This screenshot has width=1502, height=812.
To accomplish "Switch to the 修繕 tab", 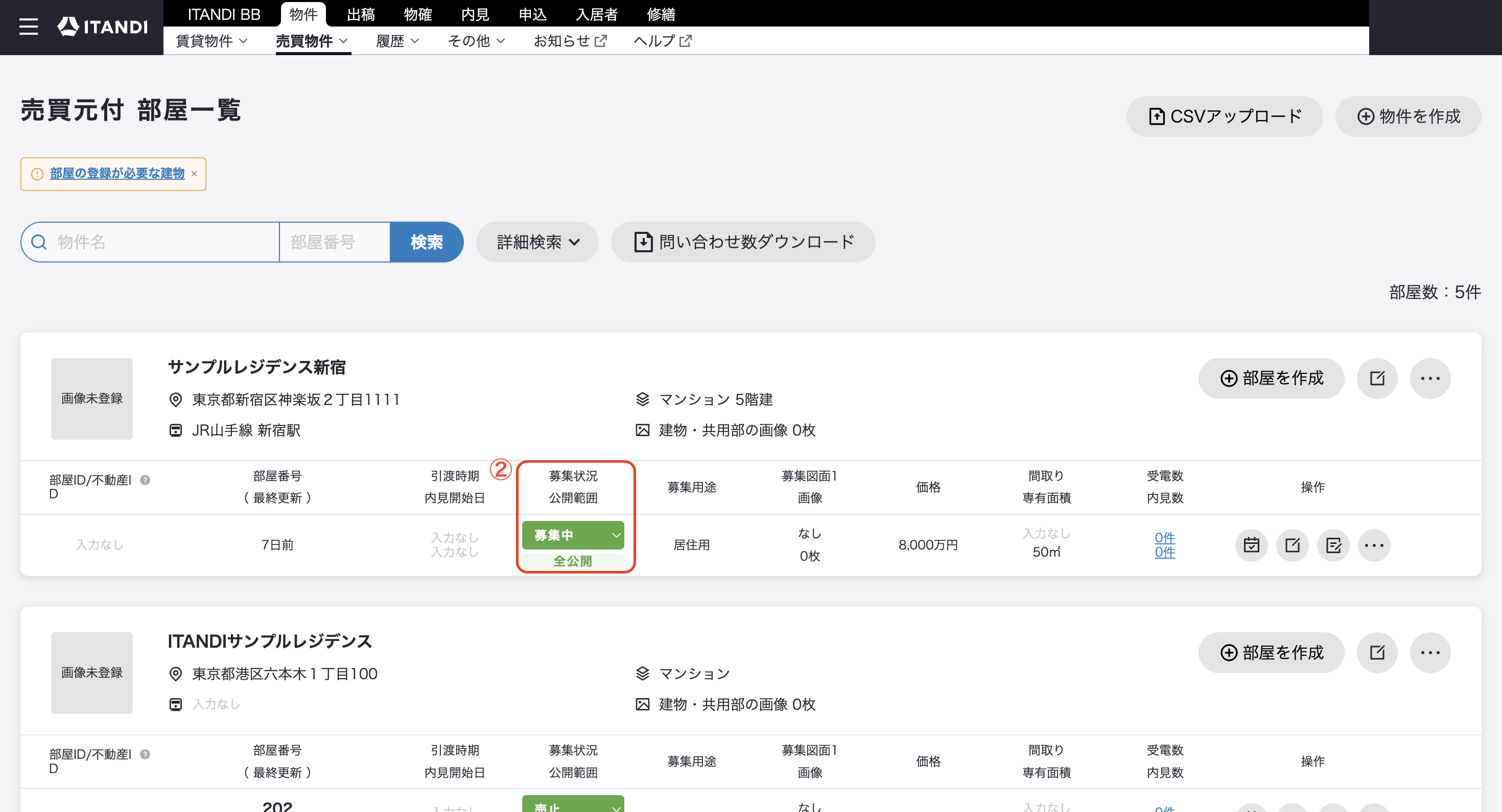I will [x=661, y=14].
